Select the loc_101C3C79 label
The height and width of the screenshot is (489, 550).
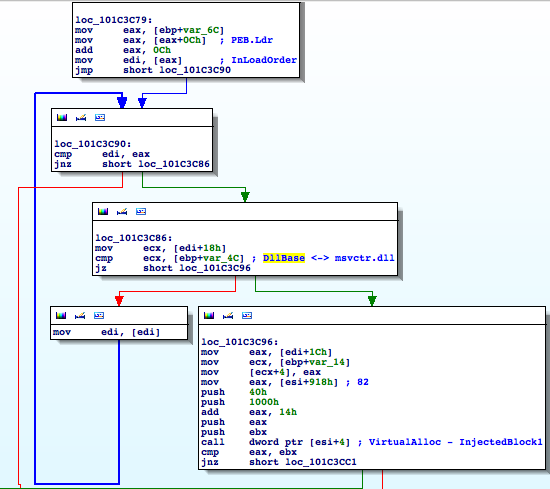pos(114,20)
